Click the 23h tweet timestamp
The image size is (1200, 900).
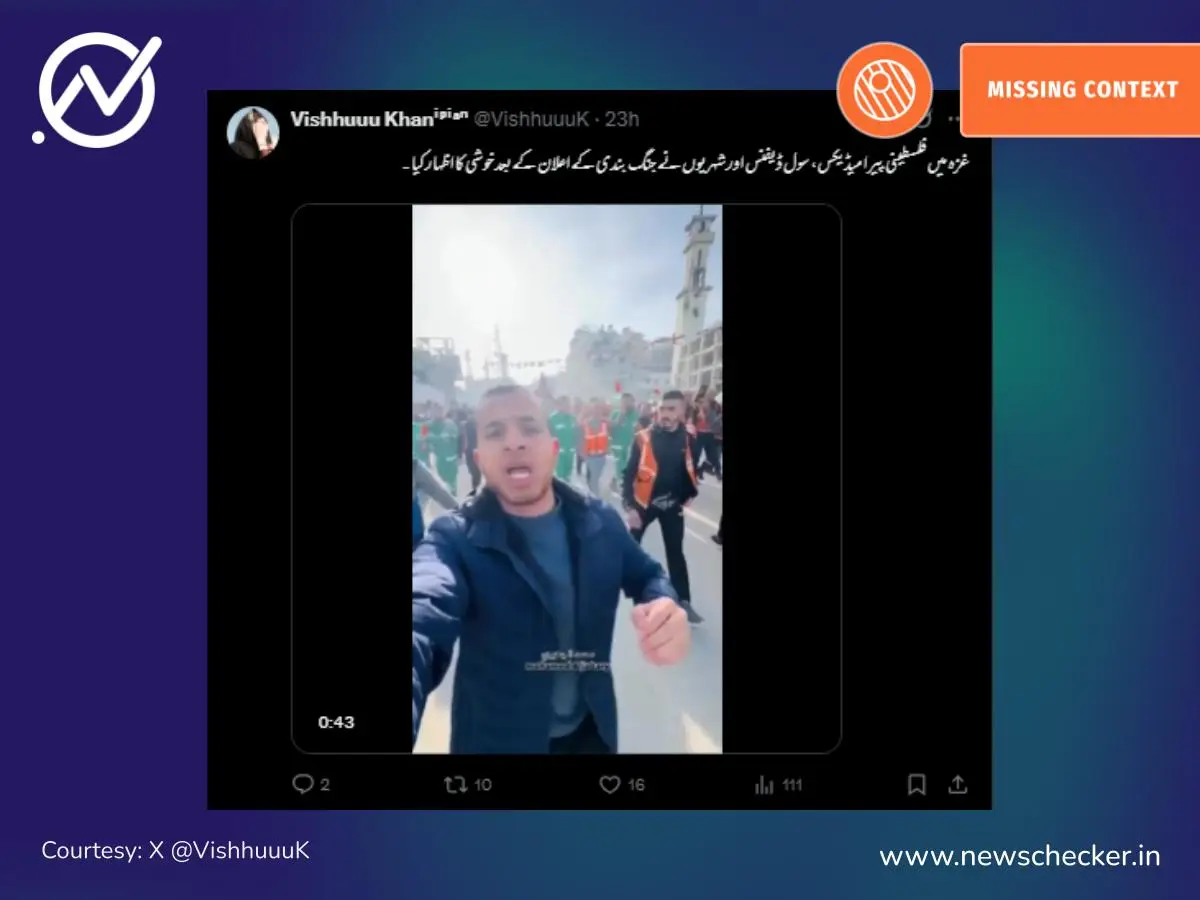[622, 119]
